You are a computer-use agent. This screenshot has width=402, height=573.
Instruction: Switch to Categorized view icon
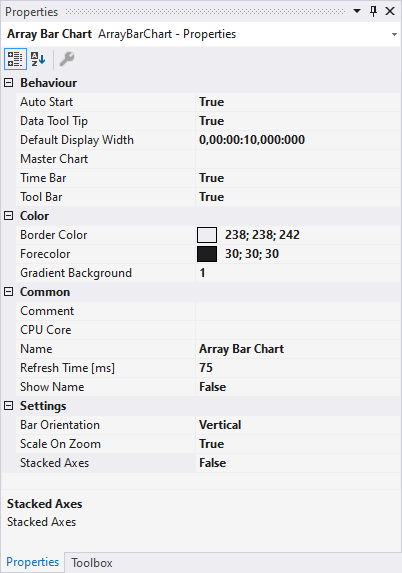(x=15, y=59)
